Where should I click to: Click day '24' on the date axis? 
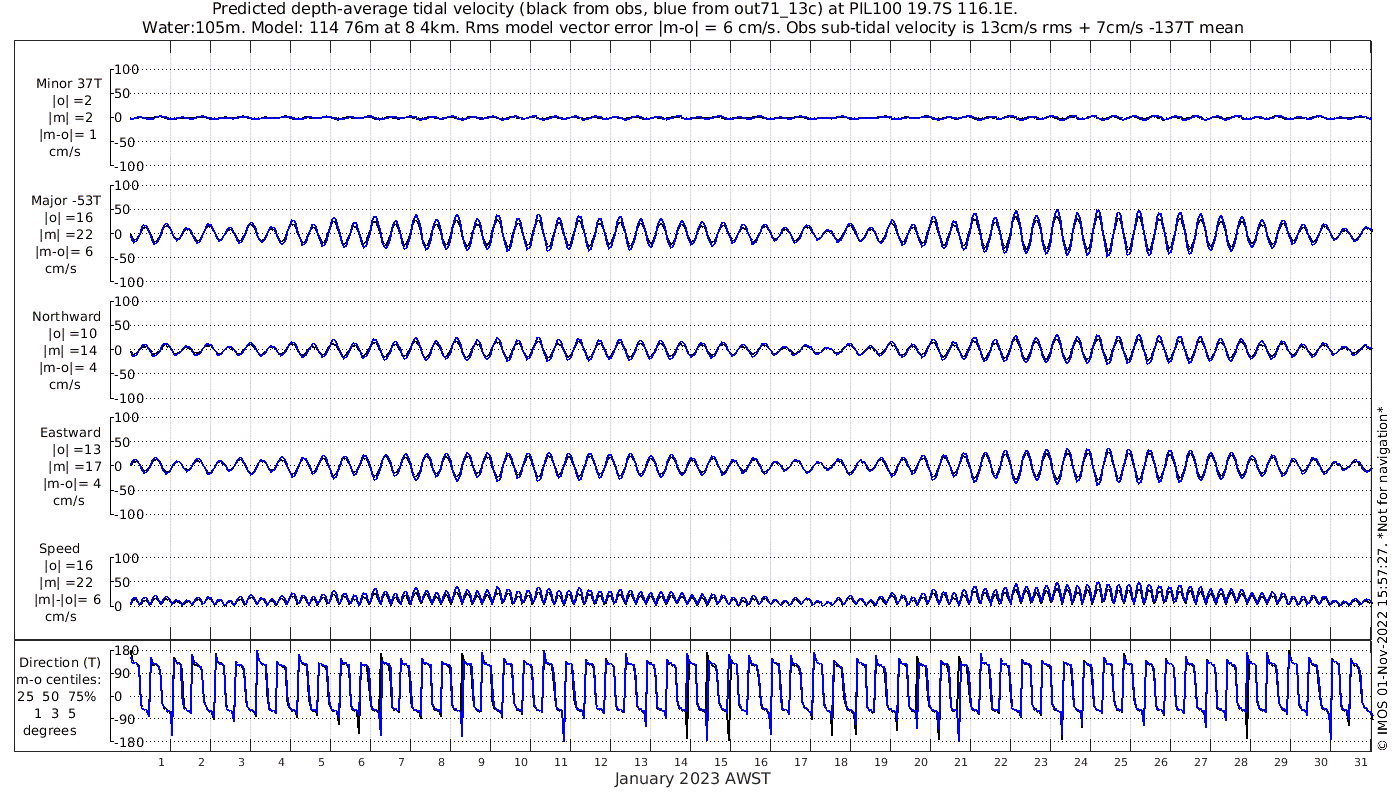1081,762
